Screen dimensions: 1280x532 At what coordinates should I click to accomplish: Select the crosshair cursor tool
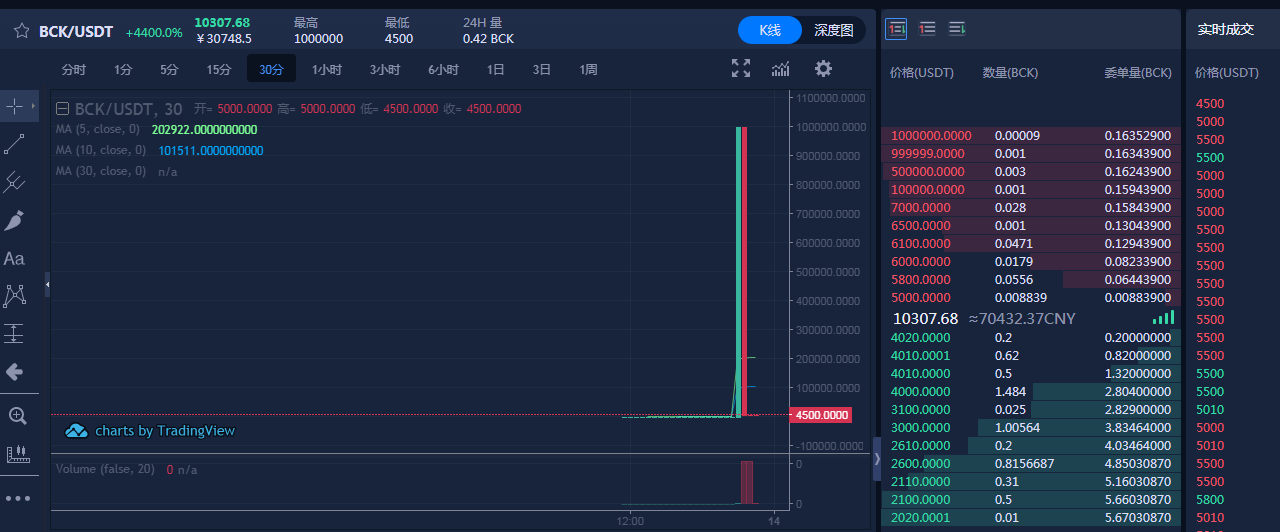[15, 105]
